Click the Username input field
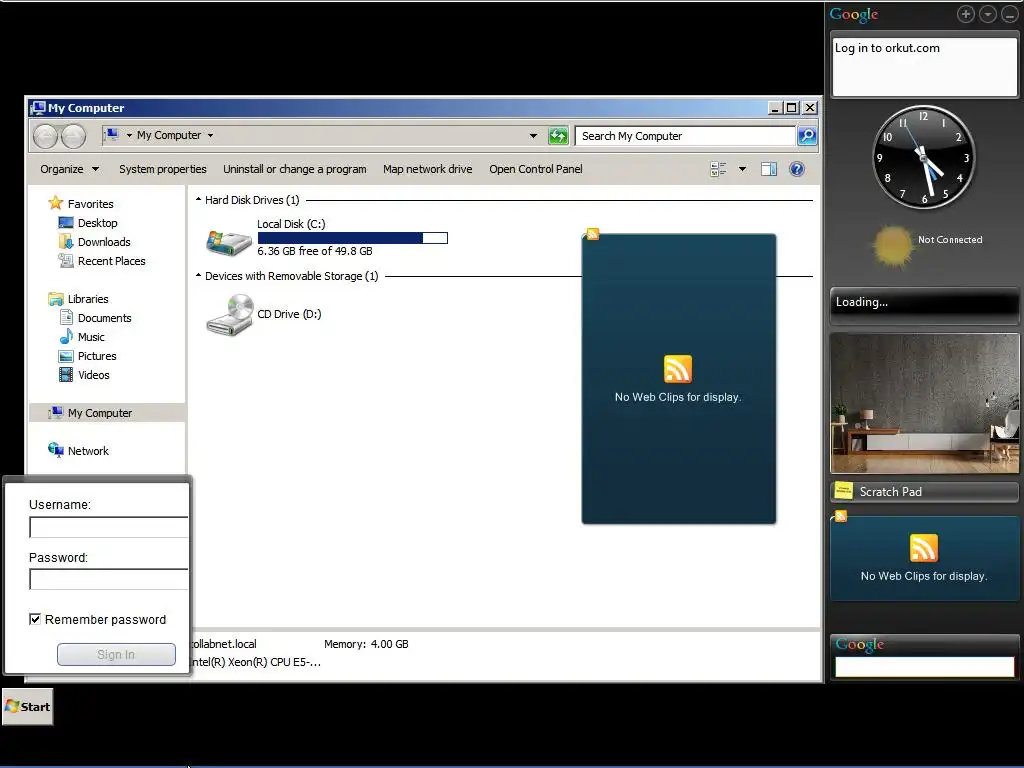Viewport: 1024px width, 768px height. point(108,527)
